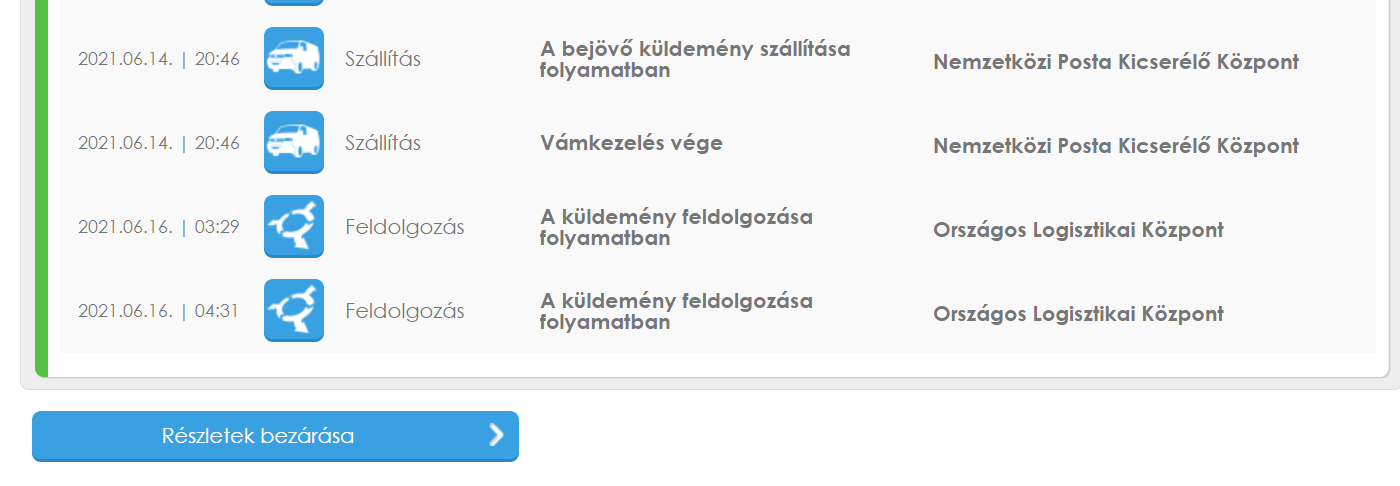This screenshot has height=486, width=1400.
Task: Click Országos Logisztikai Központ in the 04:31 row
Action: [x=1078, y=314]
